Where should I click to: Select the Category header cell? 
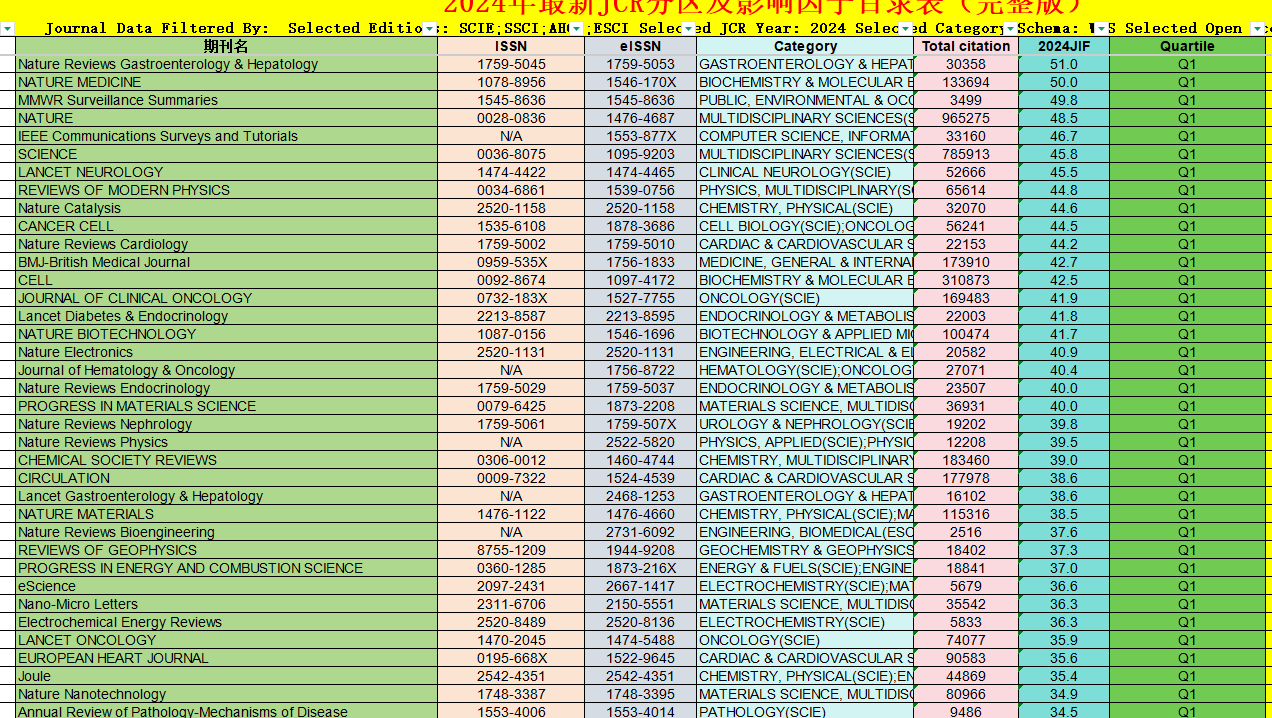pos(805,46)
